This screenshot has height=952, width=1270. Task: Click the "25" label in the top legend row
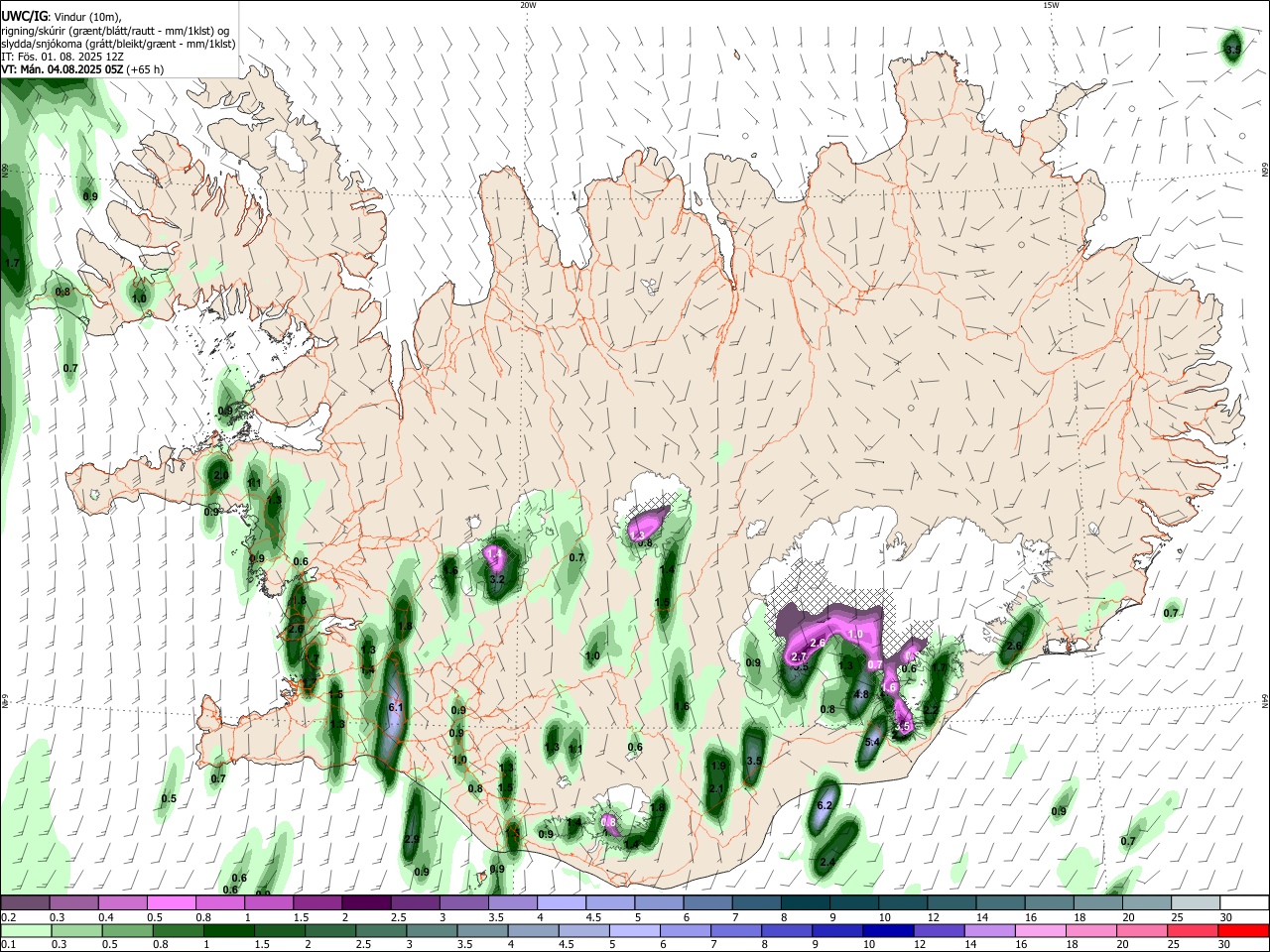click(x=1175, y=917)
